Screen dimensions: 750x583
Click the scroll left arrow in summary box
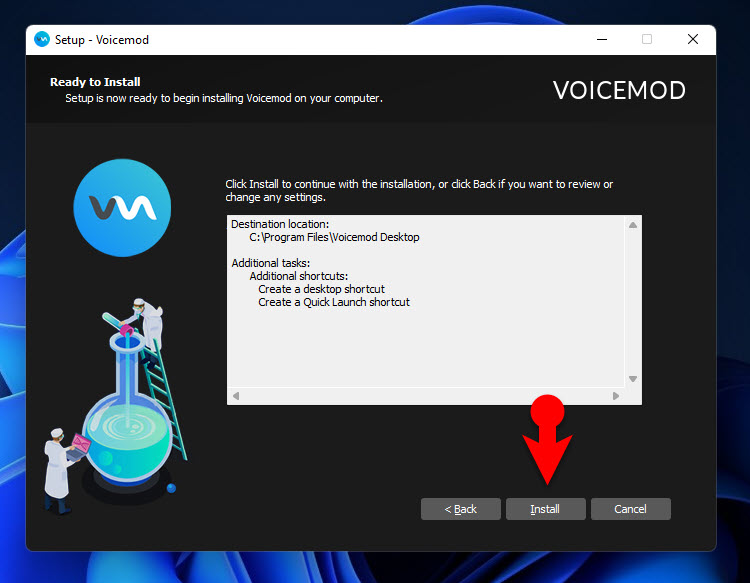pos(236,396)
